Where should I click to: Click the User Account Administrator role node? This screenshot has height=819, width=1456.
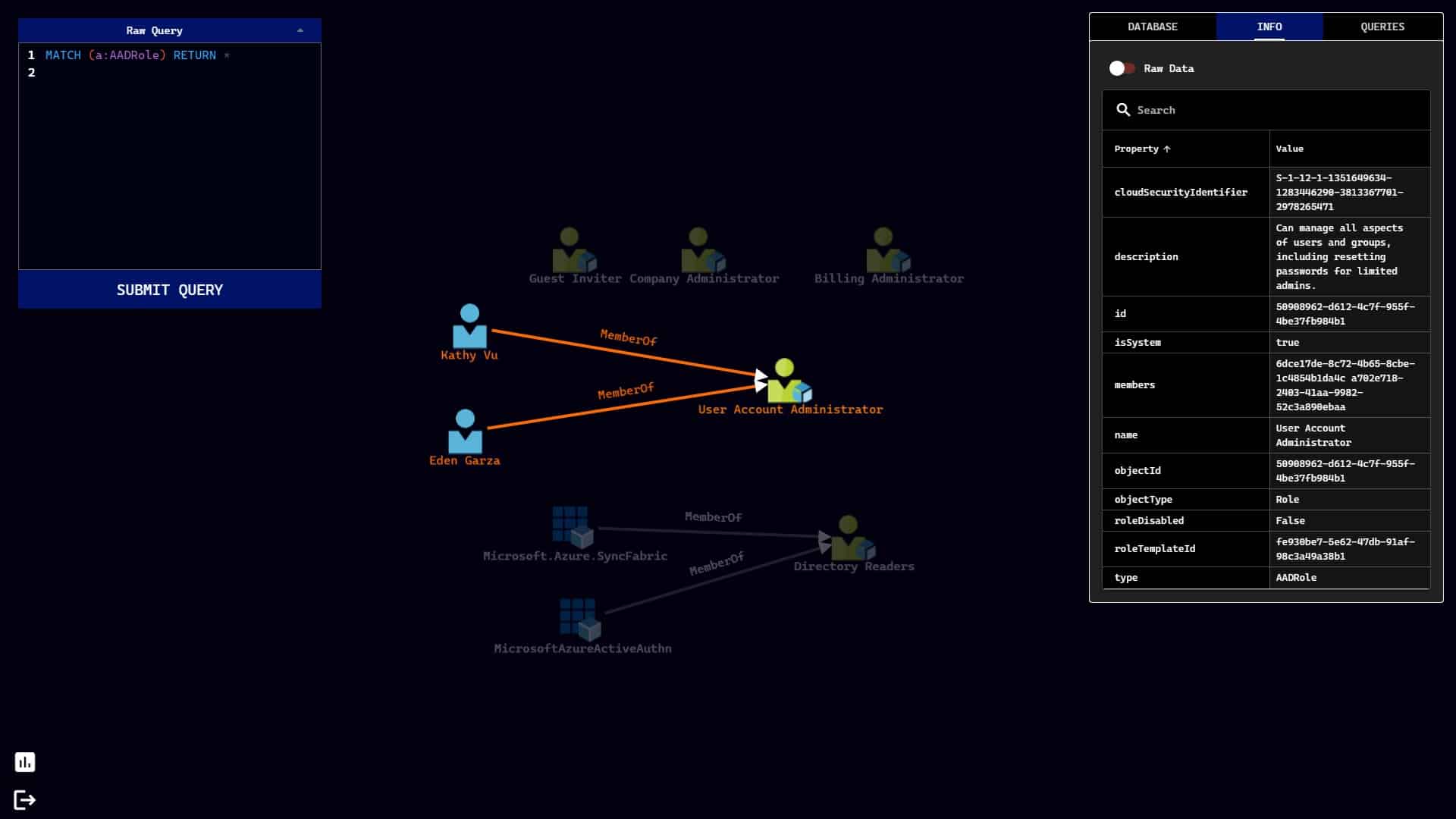coord(789,381)
